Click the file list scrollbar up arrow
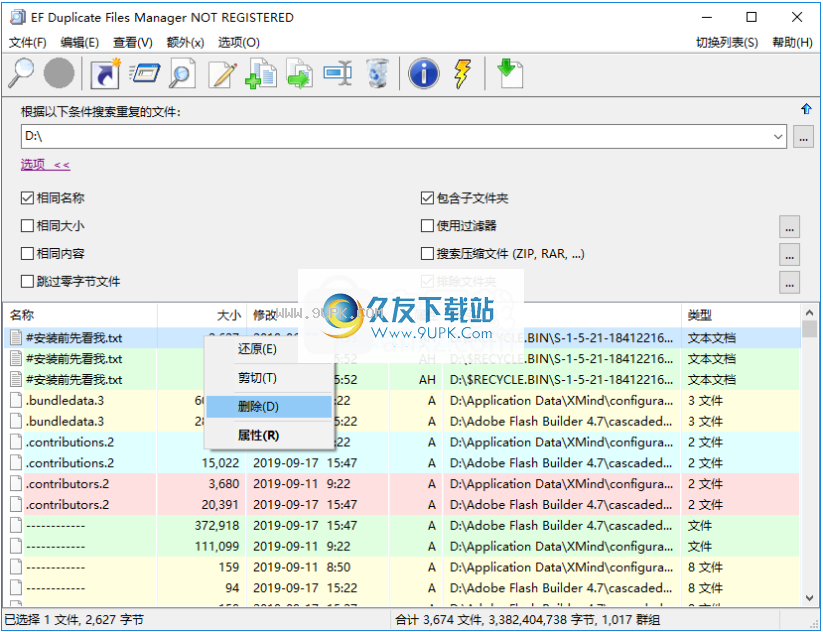 coord(809,313)
